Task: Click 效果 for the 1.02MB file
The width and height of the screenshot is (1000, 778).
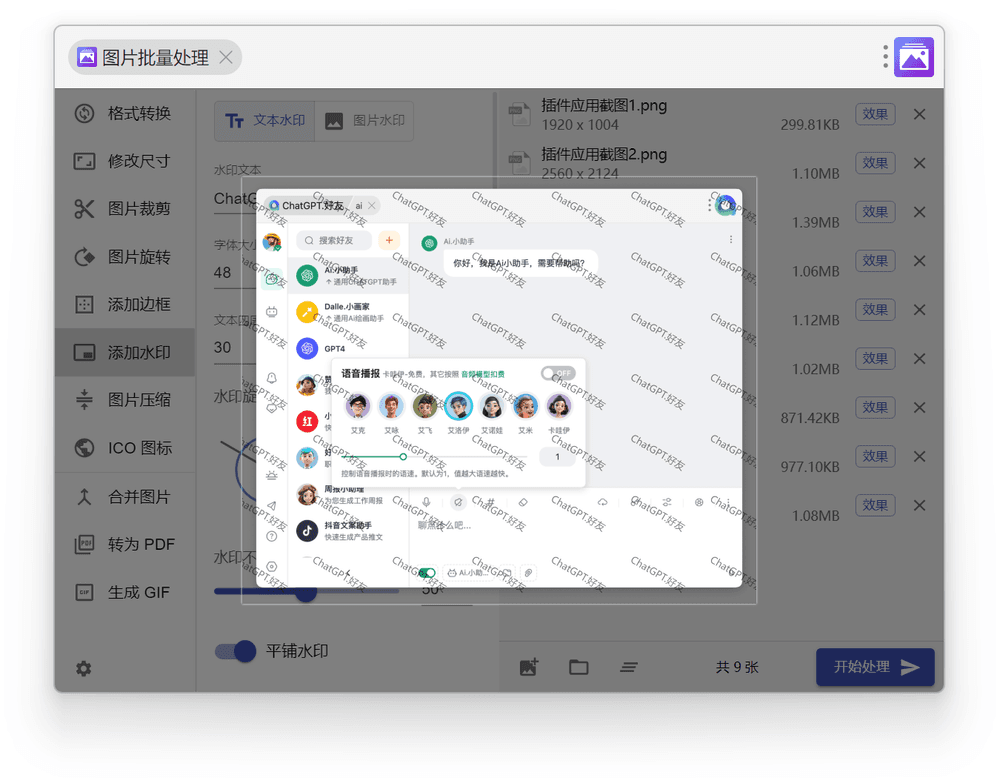Action: point(875,358)
